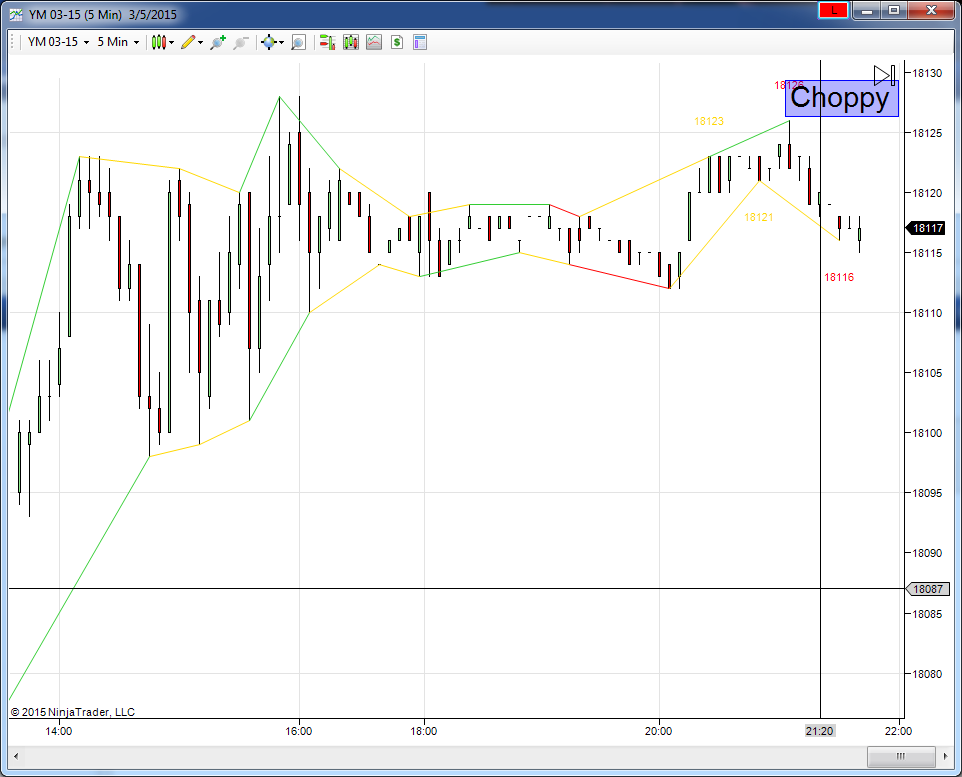
Task: Open the Data Series candlestick icon
Action: tap(351, 42)
